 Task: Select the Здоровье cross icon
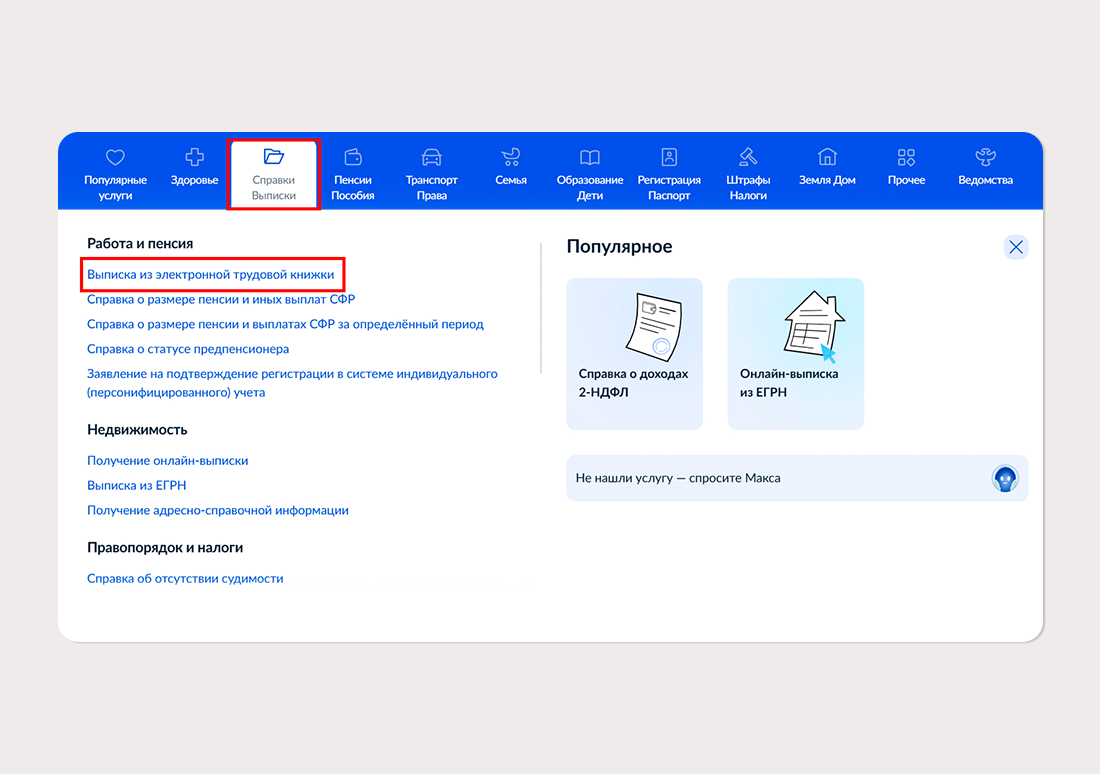(194, 156)
